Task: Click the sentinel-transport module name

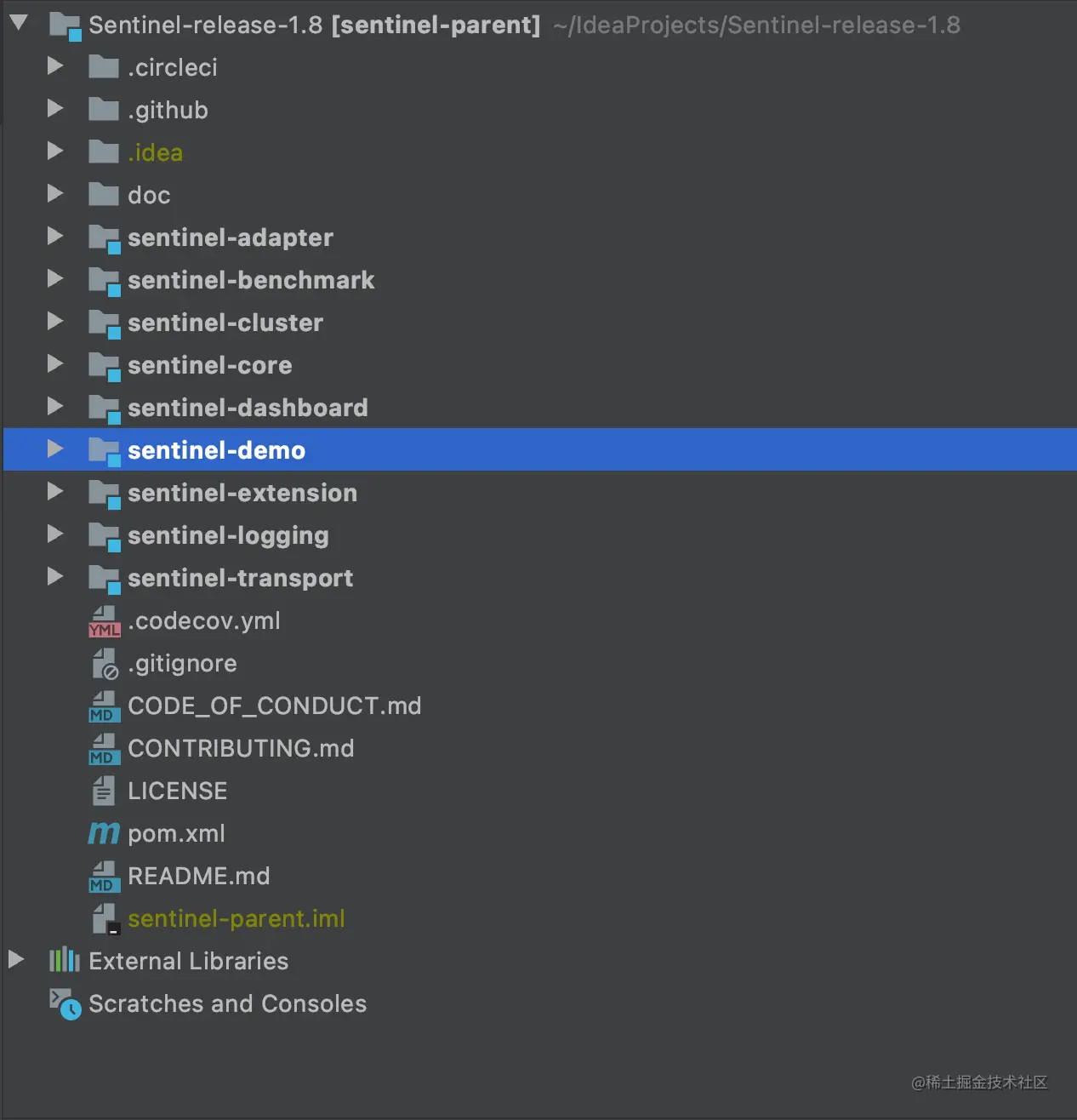Action: 240,578
